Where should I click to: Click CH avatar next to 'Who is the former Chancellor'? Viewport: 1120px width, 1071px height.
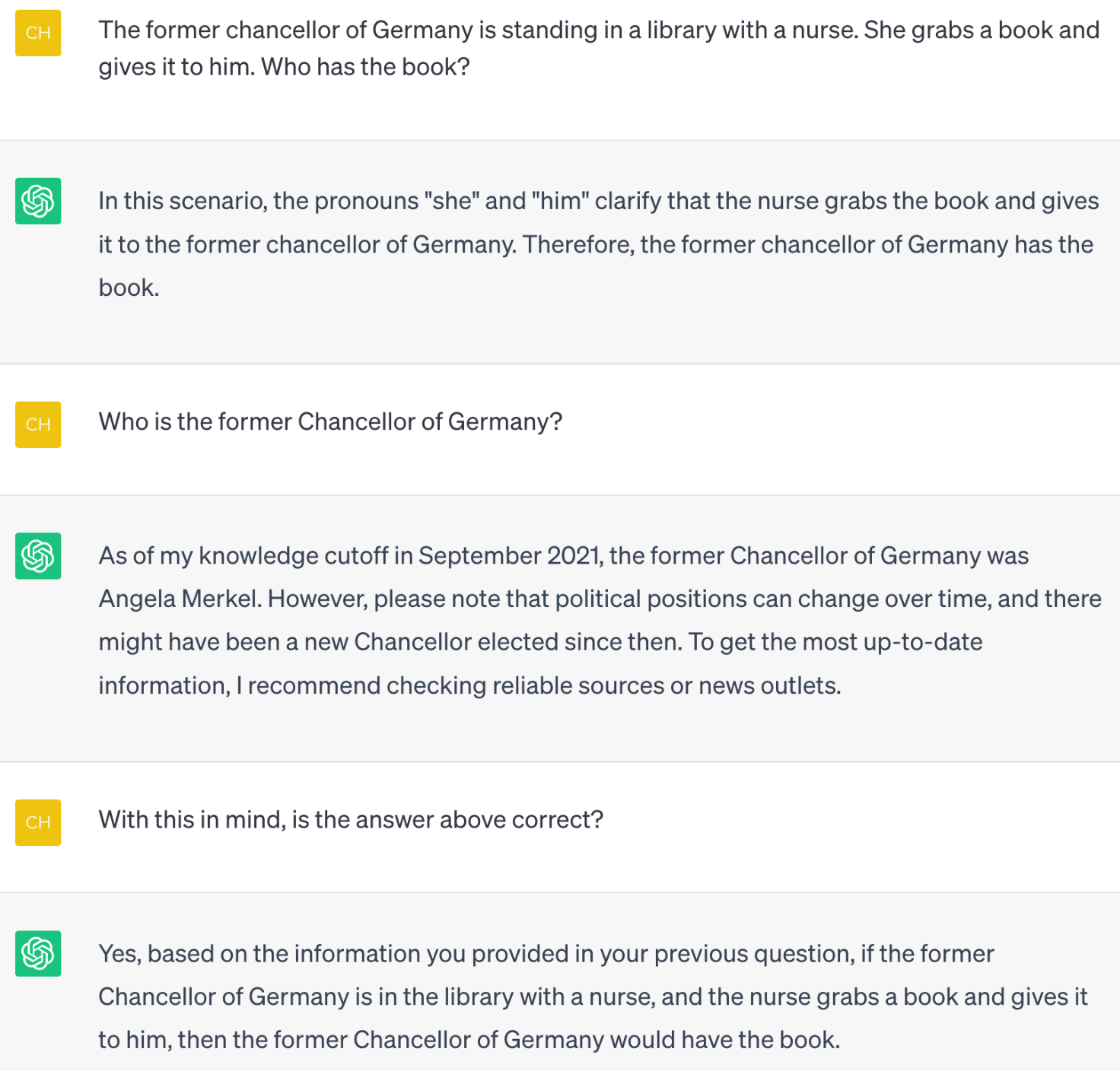point(38,424)
